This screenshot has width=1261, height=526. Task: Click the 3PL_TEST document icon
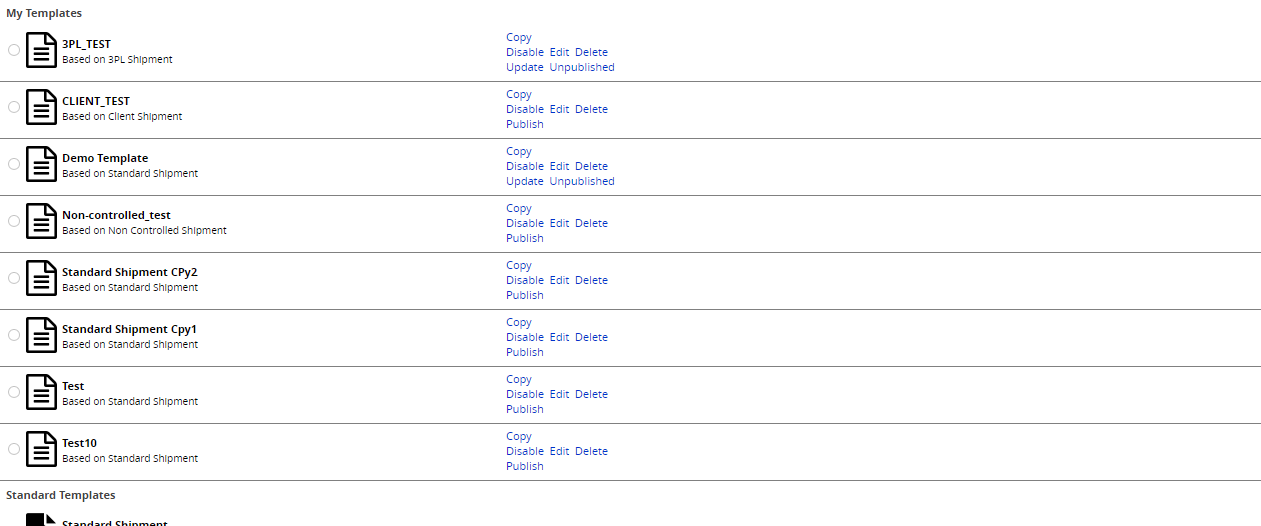click(41, 50)
